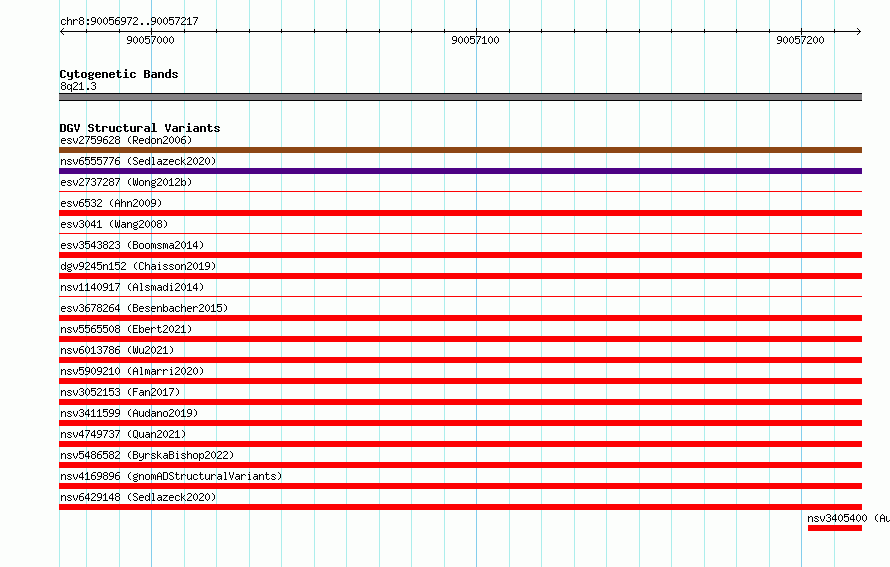Click nsv5909210 (Almarri2020) variant label
890x567 pixels.
click(x=132, y=371)
